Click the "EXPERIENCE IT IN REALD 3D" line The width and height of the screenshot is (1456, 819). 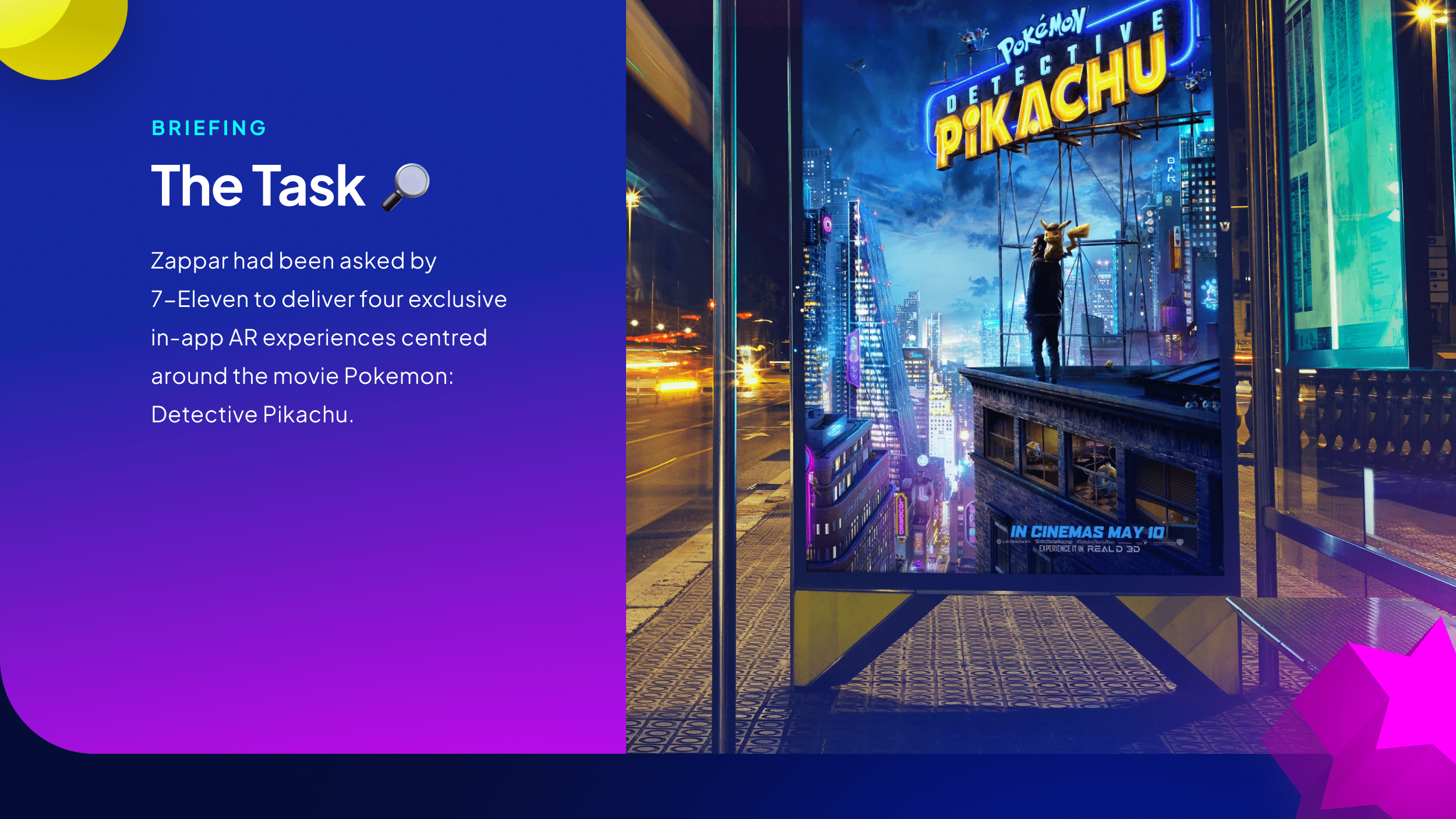1089,549
